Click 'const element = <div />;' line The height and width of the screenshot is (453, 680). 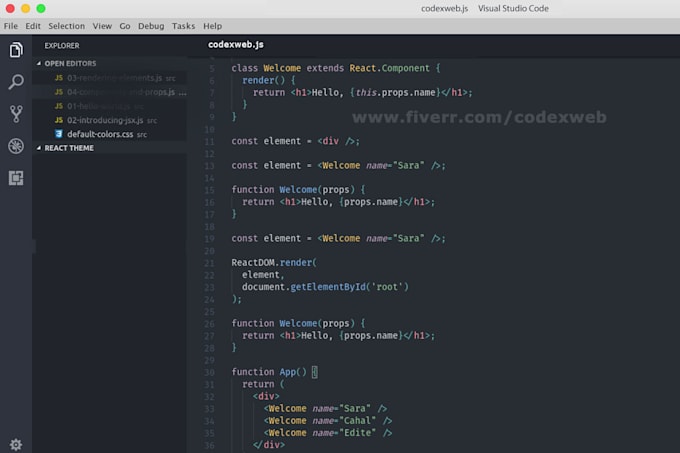click(x=295, y=141)
